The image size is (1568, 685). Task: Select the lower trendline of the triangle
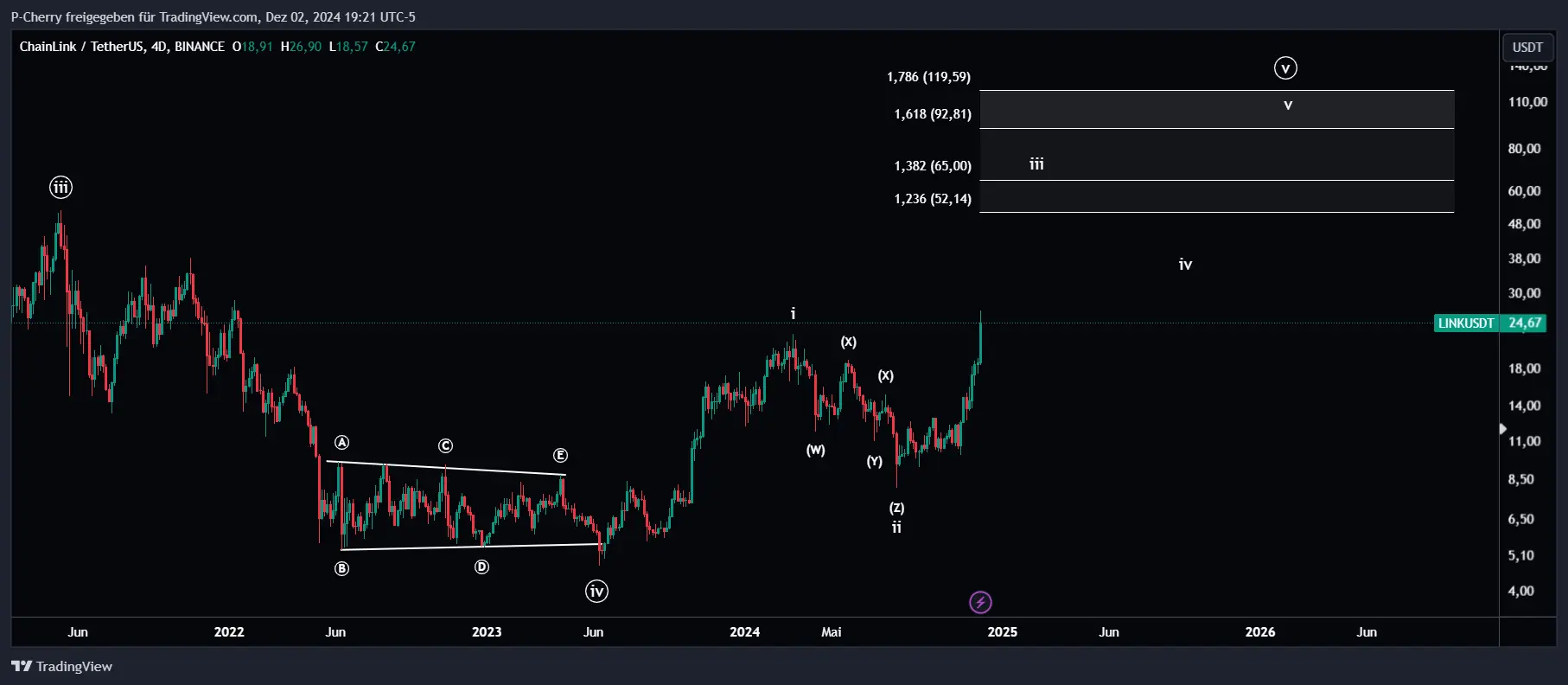[471, 547]
